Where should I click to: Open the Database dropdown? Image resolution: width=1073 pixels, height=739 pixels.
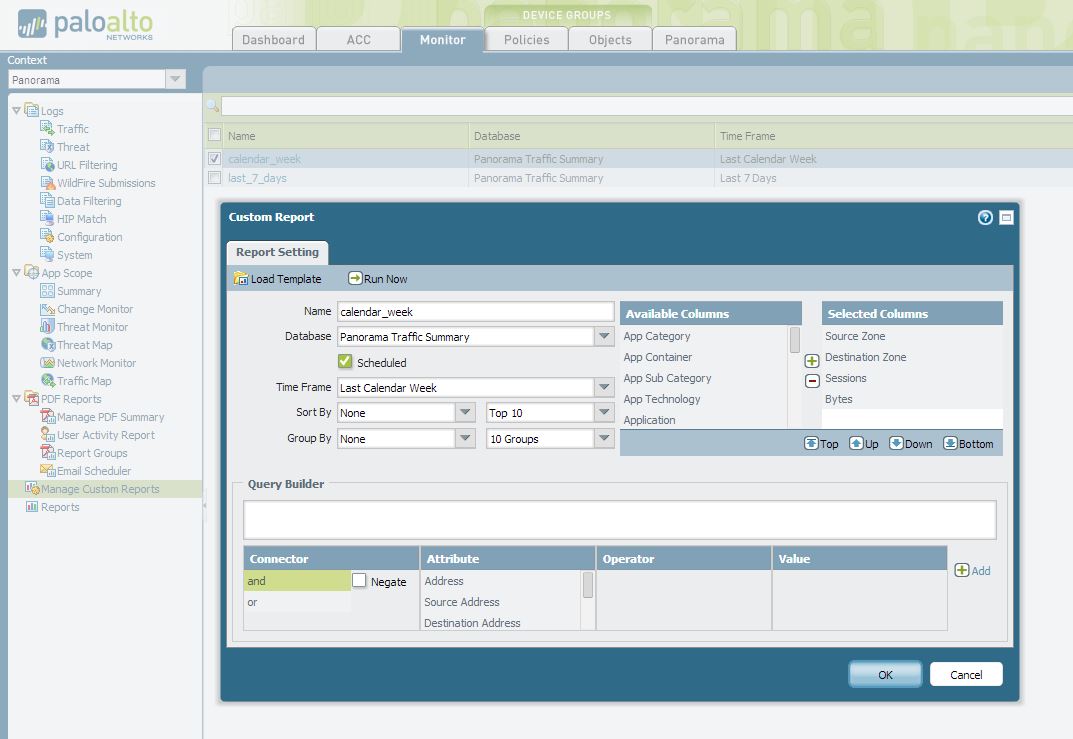point(604,337)
